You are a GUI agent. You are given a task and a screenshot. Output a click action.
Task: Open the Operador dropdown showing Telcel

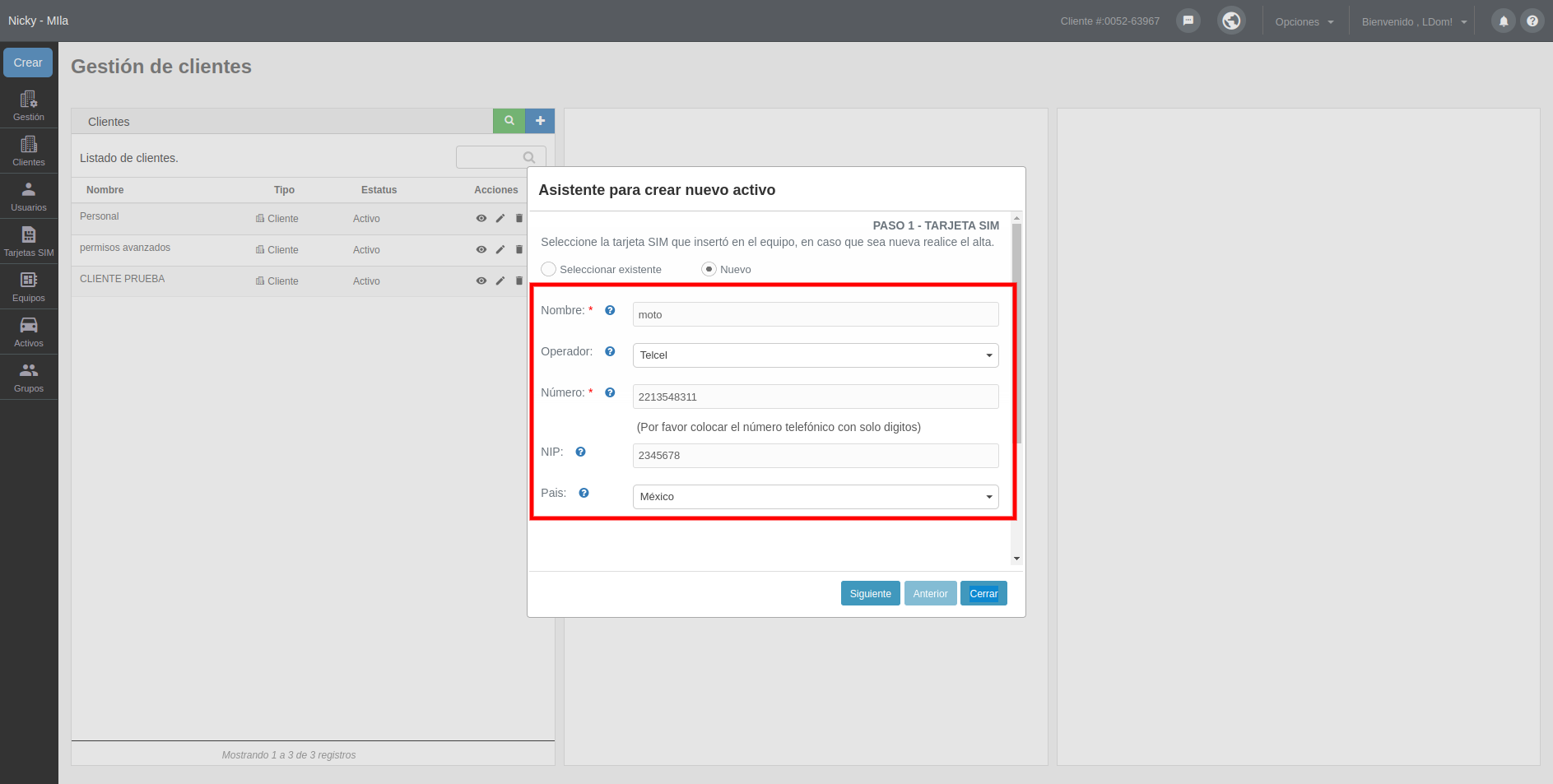pos(816,355)
